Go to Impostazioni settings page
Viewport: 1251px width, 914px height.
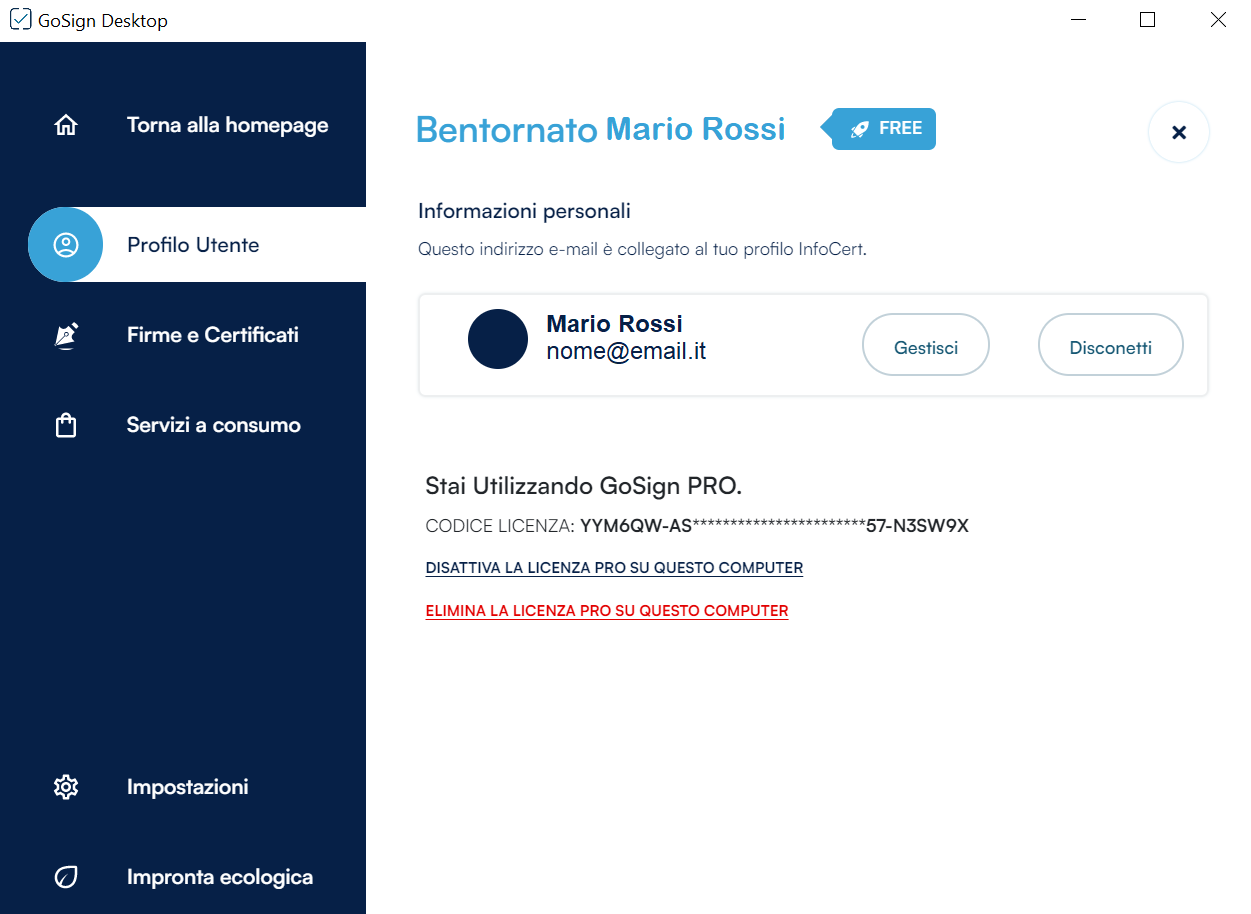pyautogui.click(x=187, y=787)
